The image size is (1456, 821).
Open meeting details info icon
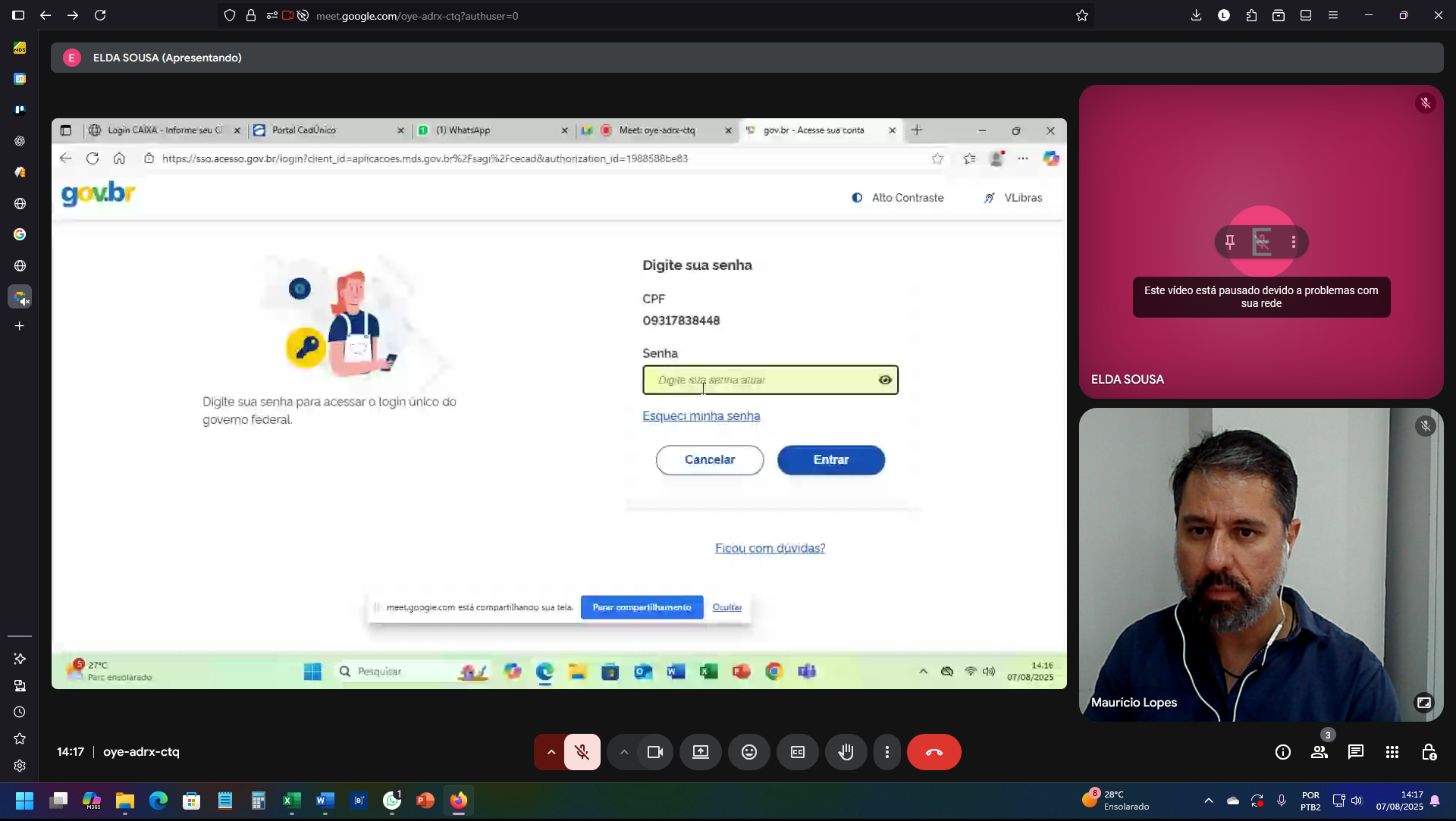(x=1282, y=752)
